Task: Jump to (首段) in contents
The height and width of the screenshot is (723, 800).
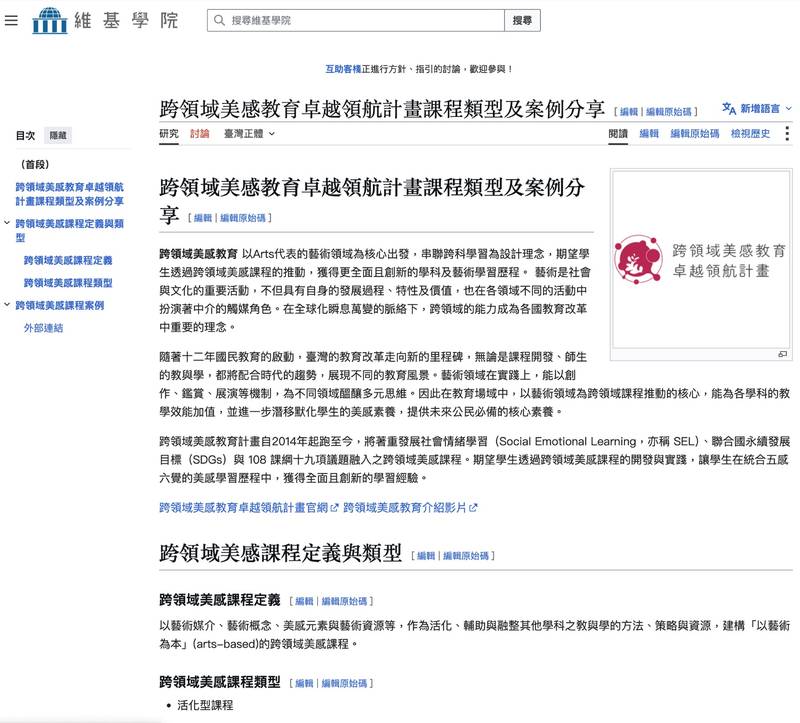Action: 35,164
